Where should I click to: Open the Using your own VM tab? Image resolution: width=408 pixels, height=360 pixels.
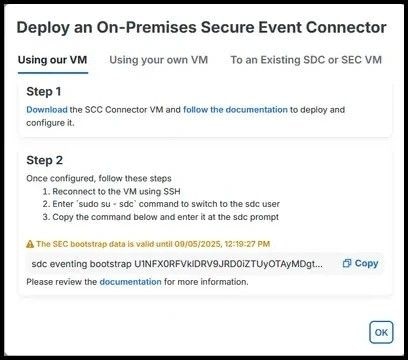pyautogui.click(x=159, y=60)
